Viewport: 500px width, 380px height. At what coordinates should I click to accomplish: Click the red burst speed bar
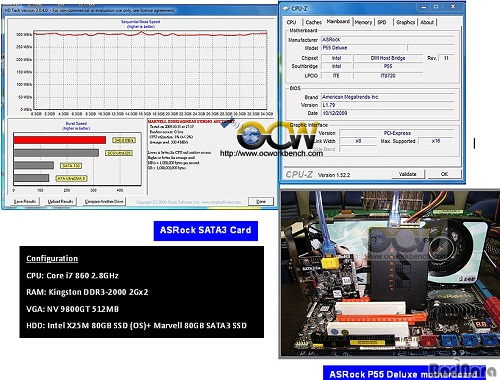pos(60,140)
